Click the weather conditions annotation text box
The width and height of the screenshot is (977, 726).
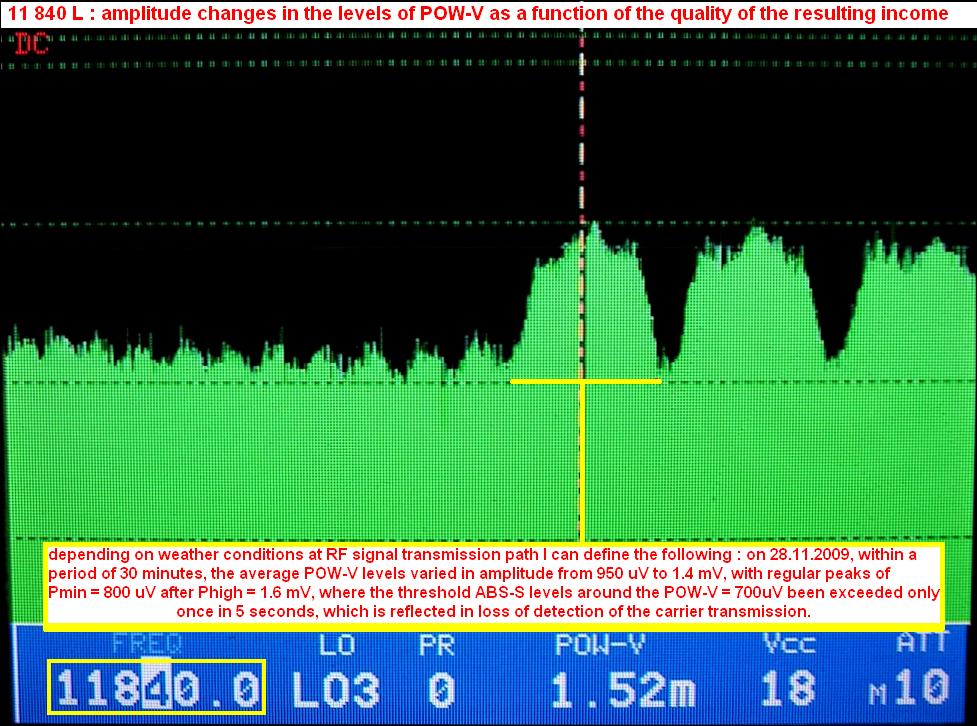494,583
